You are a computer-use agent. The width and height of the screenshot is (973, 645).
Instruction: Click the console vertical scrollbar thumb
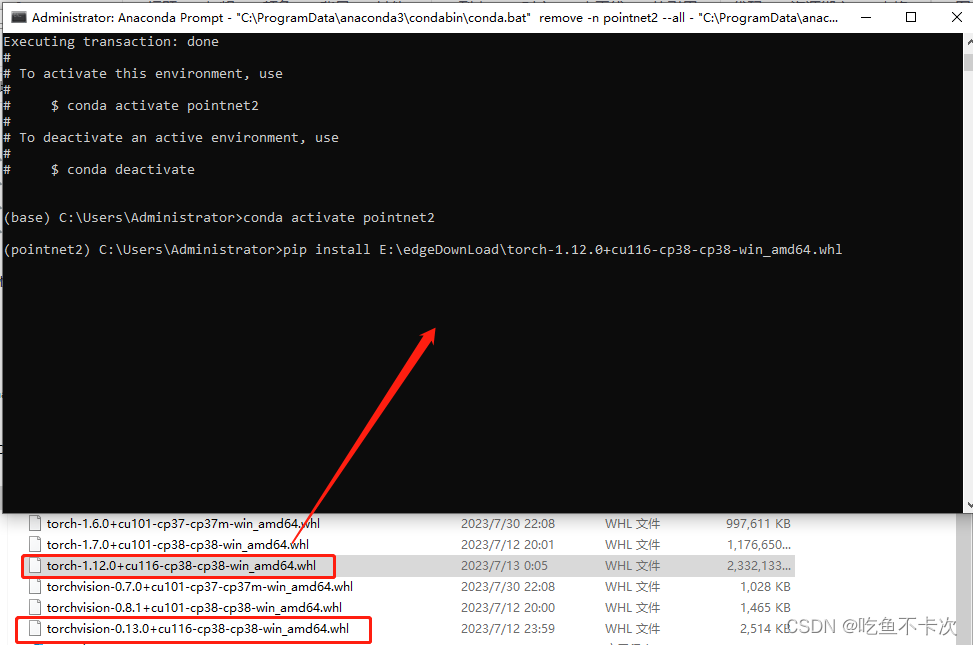pyautogui.click(x=968, y=63)
